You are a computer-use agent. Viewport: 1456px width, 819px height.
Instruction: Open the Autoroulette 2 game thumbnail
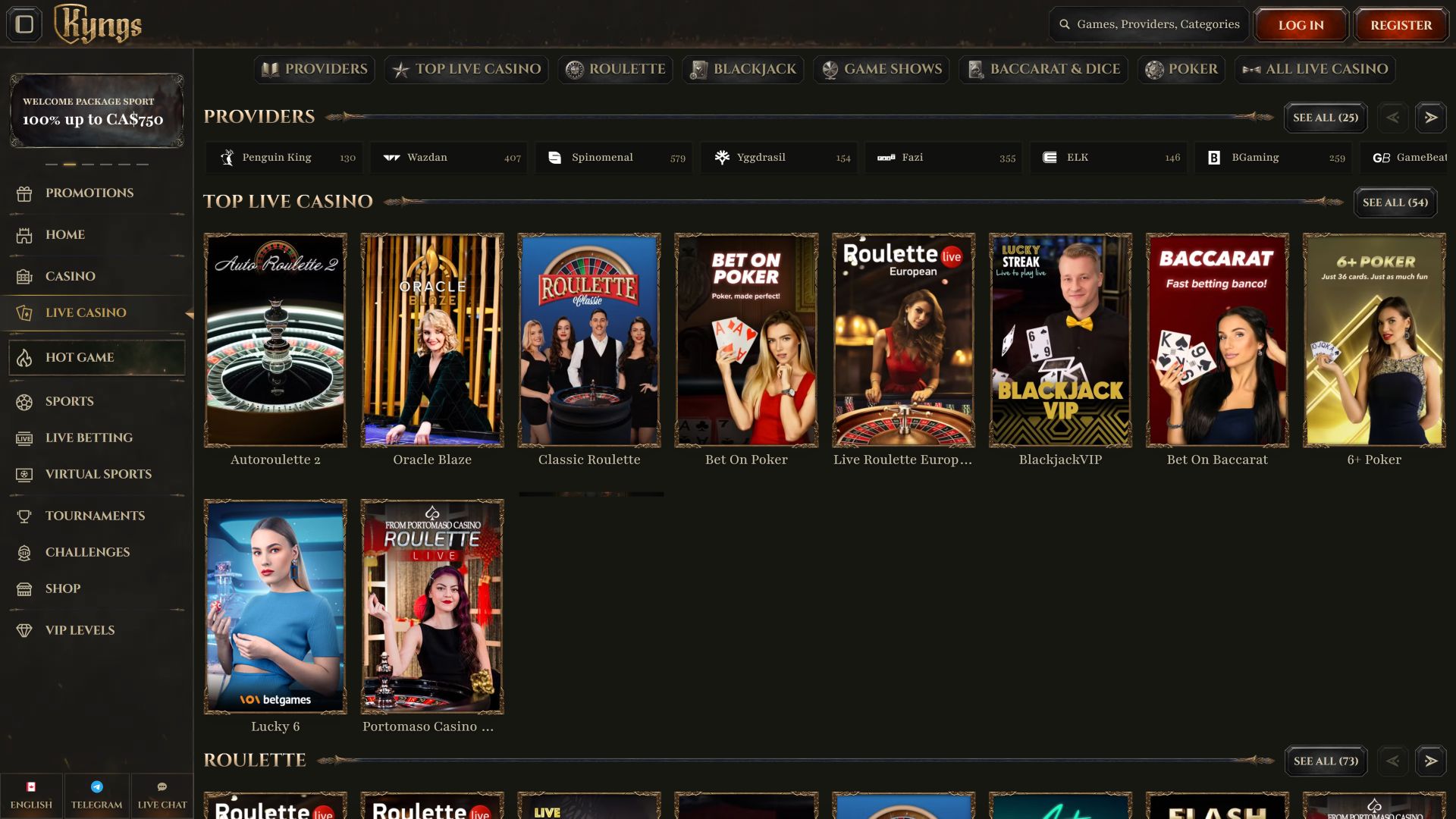tap(275, 340)
